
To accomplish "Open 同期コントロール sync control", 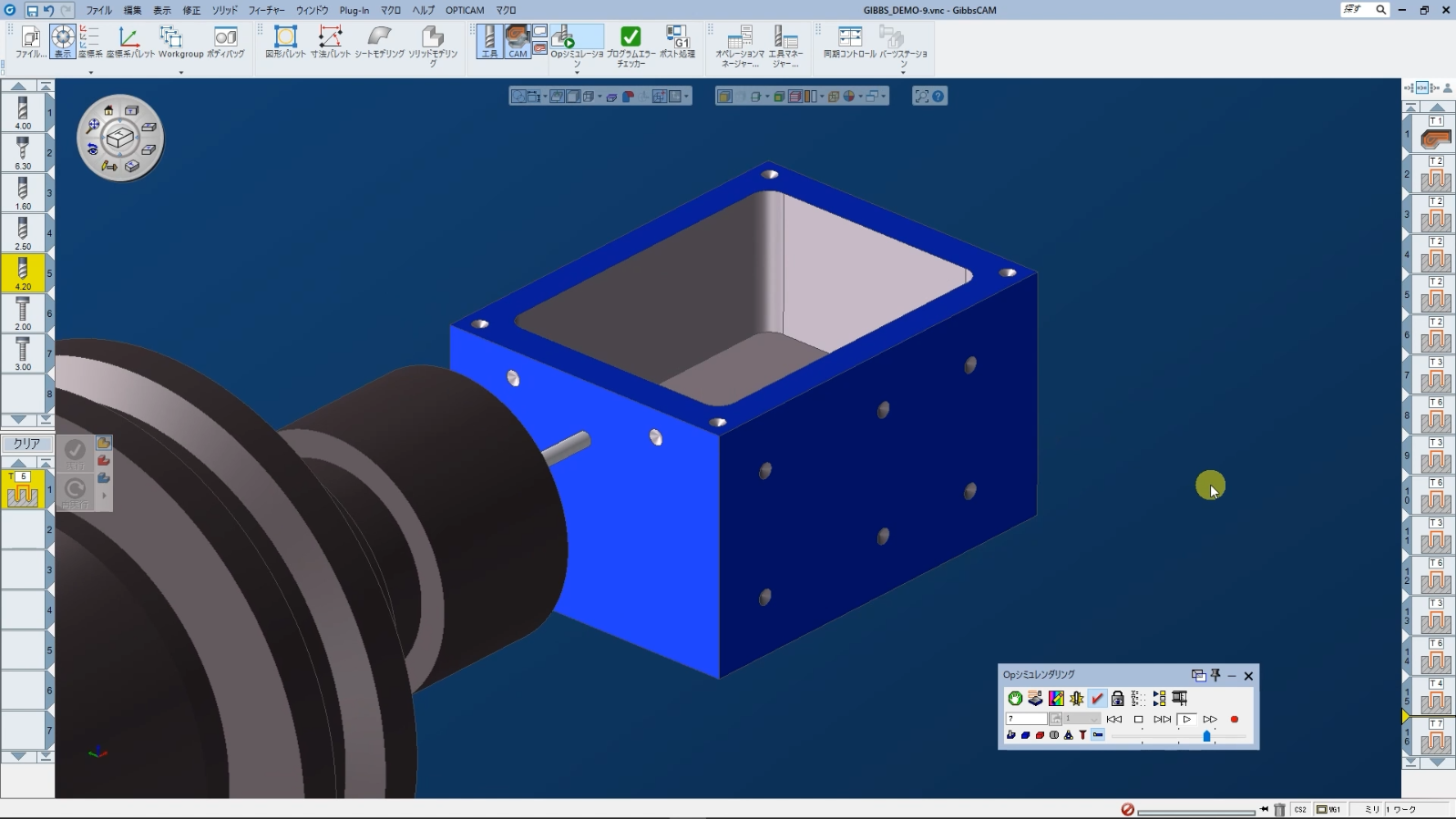I will pos(849,42).
